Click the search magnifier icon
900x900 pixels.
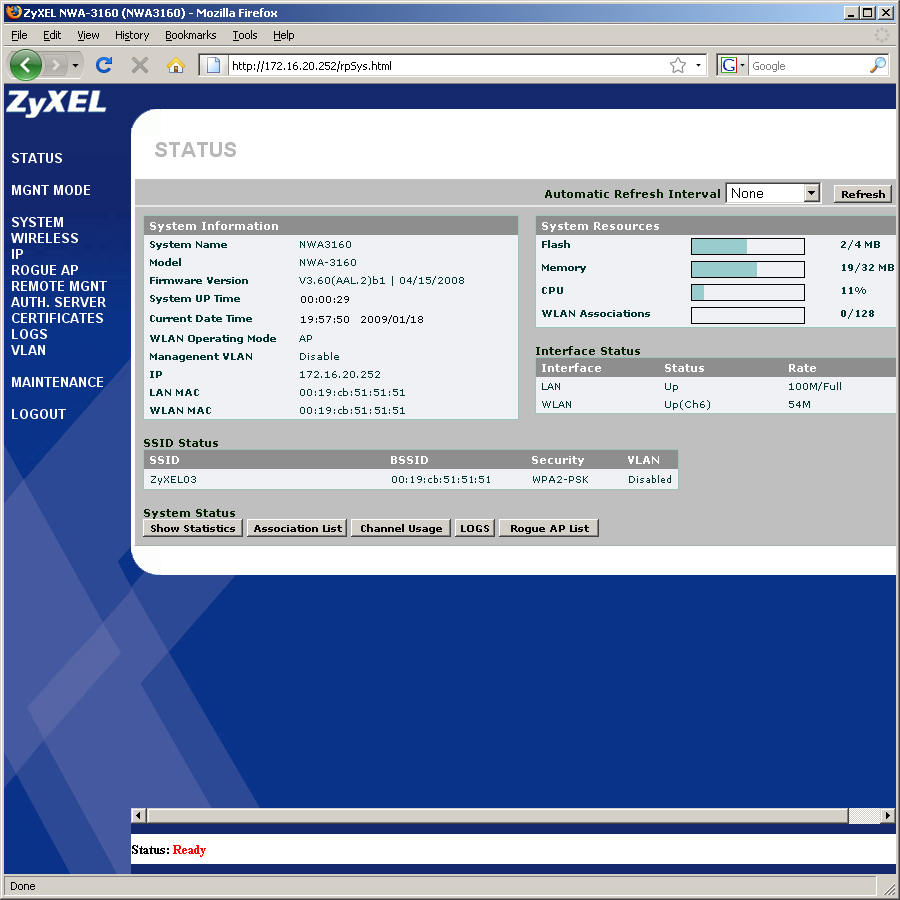pyautogui.click(x=878, y=65)
